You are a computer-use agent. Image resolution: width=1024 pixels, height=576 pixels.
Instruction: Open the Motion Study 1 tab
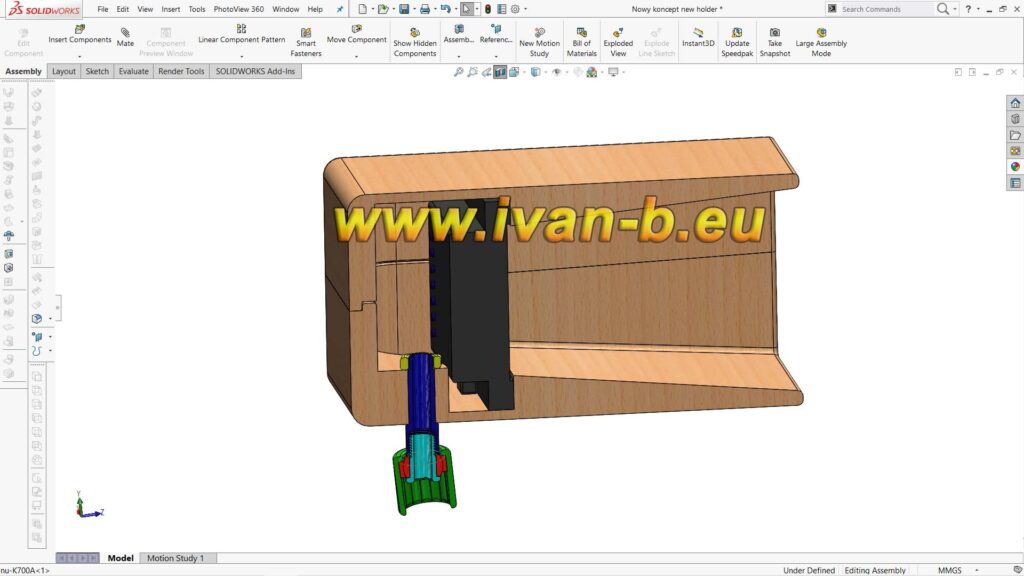[x=176, y=558]
